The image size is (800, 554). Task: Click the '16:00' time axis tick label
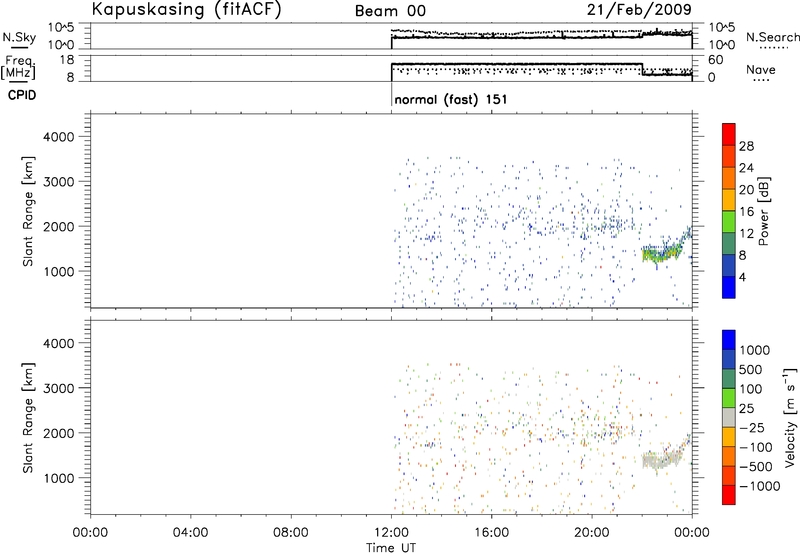coord(491,533)
